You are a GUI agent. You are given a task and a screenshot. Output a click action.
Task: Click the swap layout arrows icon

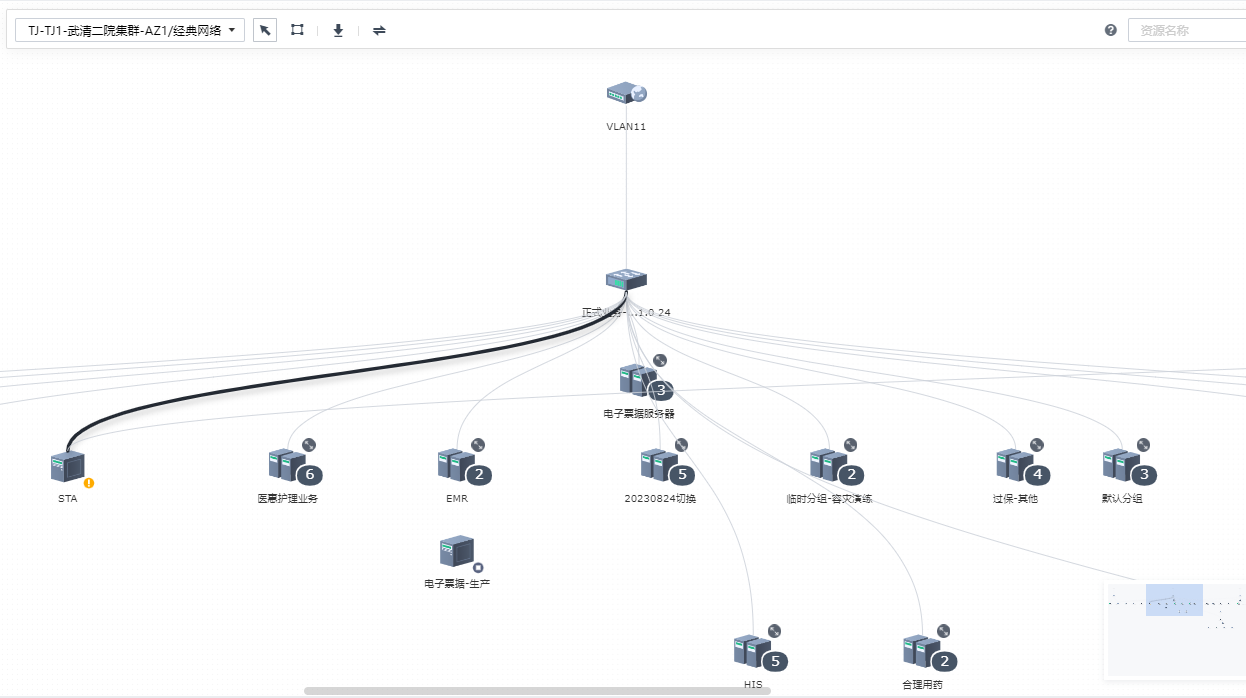[379, 30]
